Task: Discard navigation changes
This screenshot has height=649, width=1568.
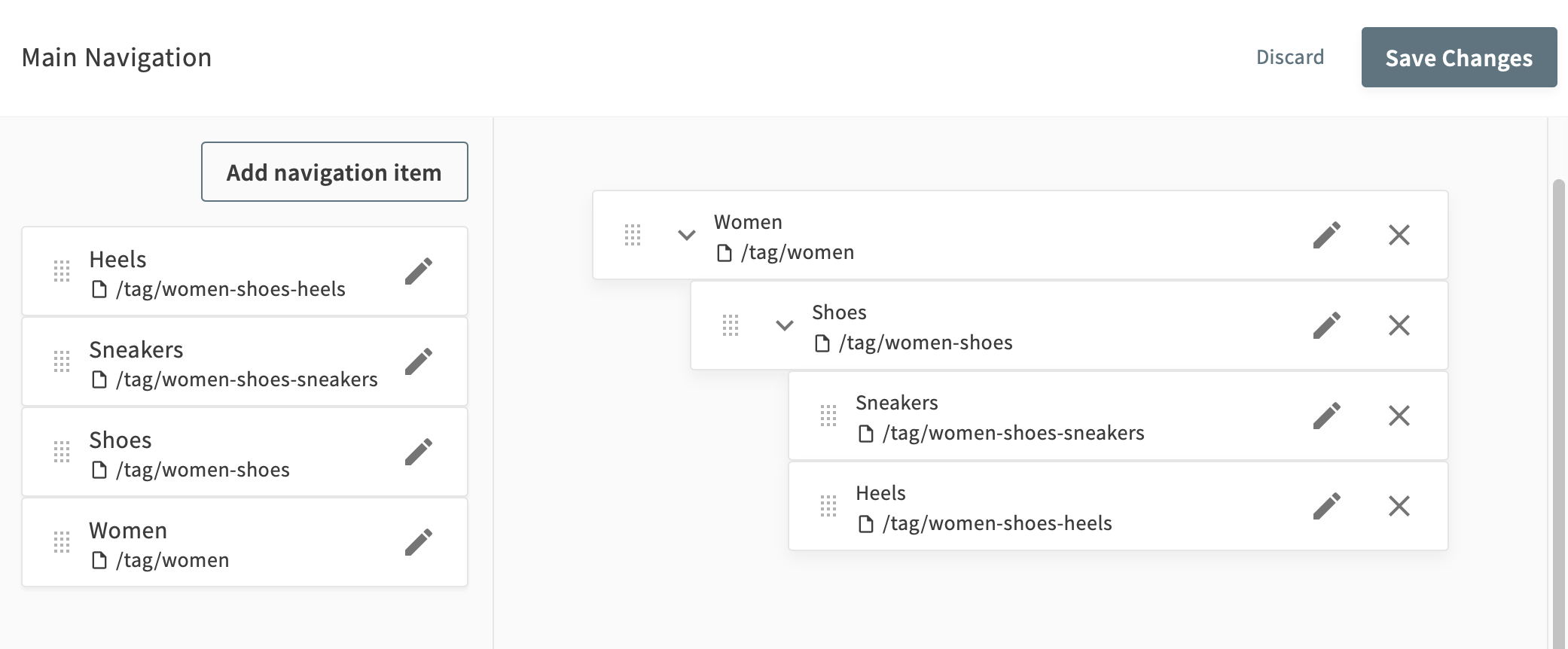Action: click(x=1290, y=57)
